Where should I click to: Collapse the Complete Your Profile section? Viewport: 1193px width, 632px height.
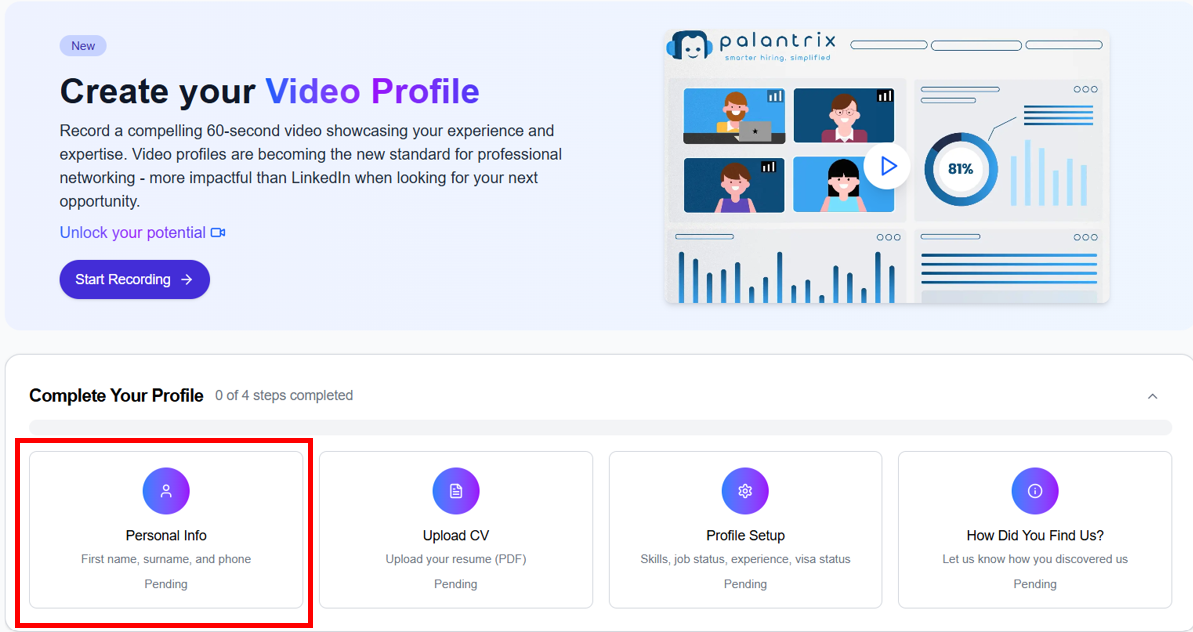[x=1151, y=396]
